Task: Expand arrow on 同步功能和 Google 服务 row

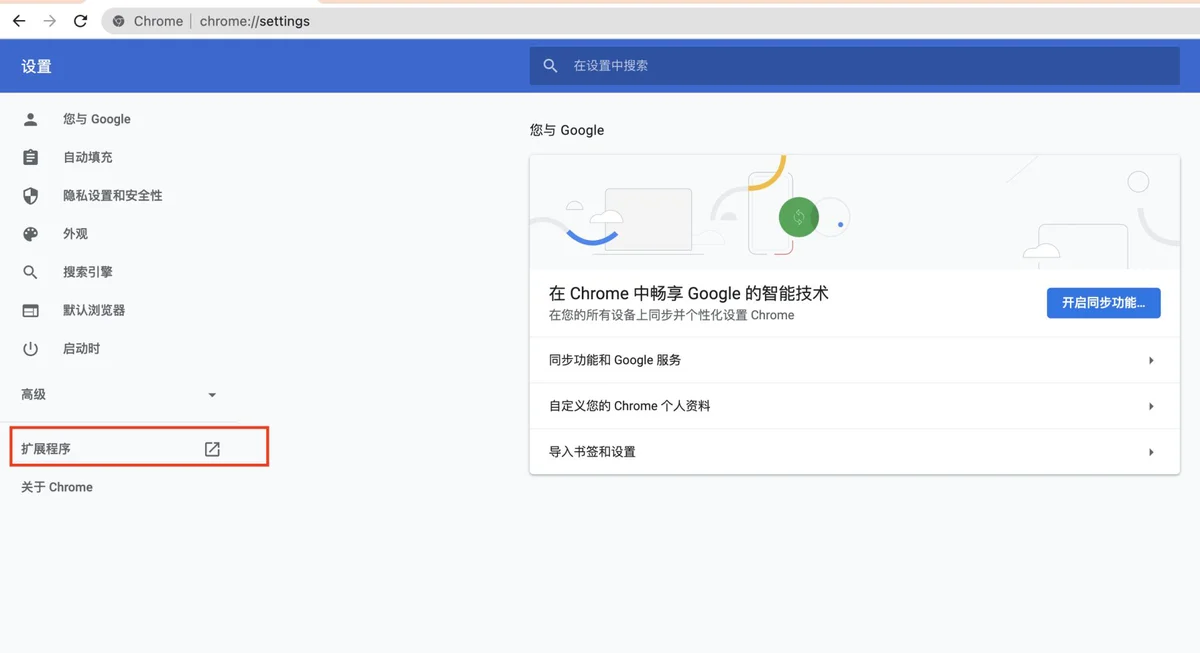Action: pyautogui.click(x=1151, y=360)
